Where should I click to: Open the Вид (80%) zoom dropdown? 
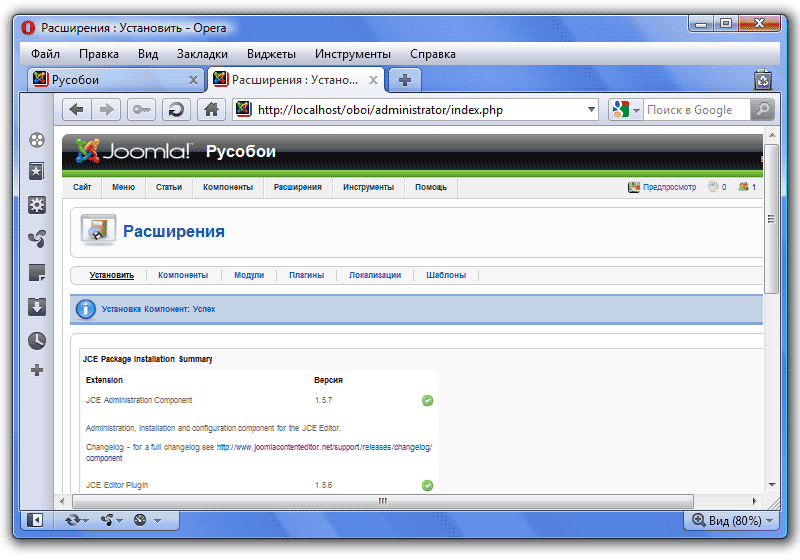(x=730, y=520)
